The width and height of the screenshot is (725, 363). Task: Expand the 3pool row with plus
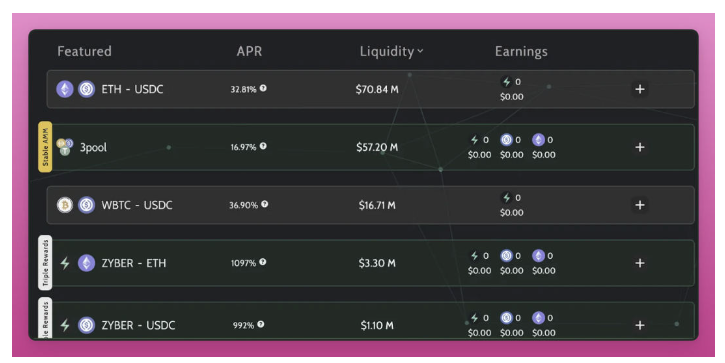(x=639, y=147)
